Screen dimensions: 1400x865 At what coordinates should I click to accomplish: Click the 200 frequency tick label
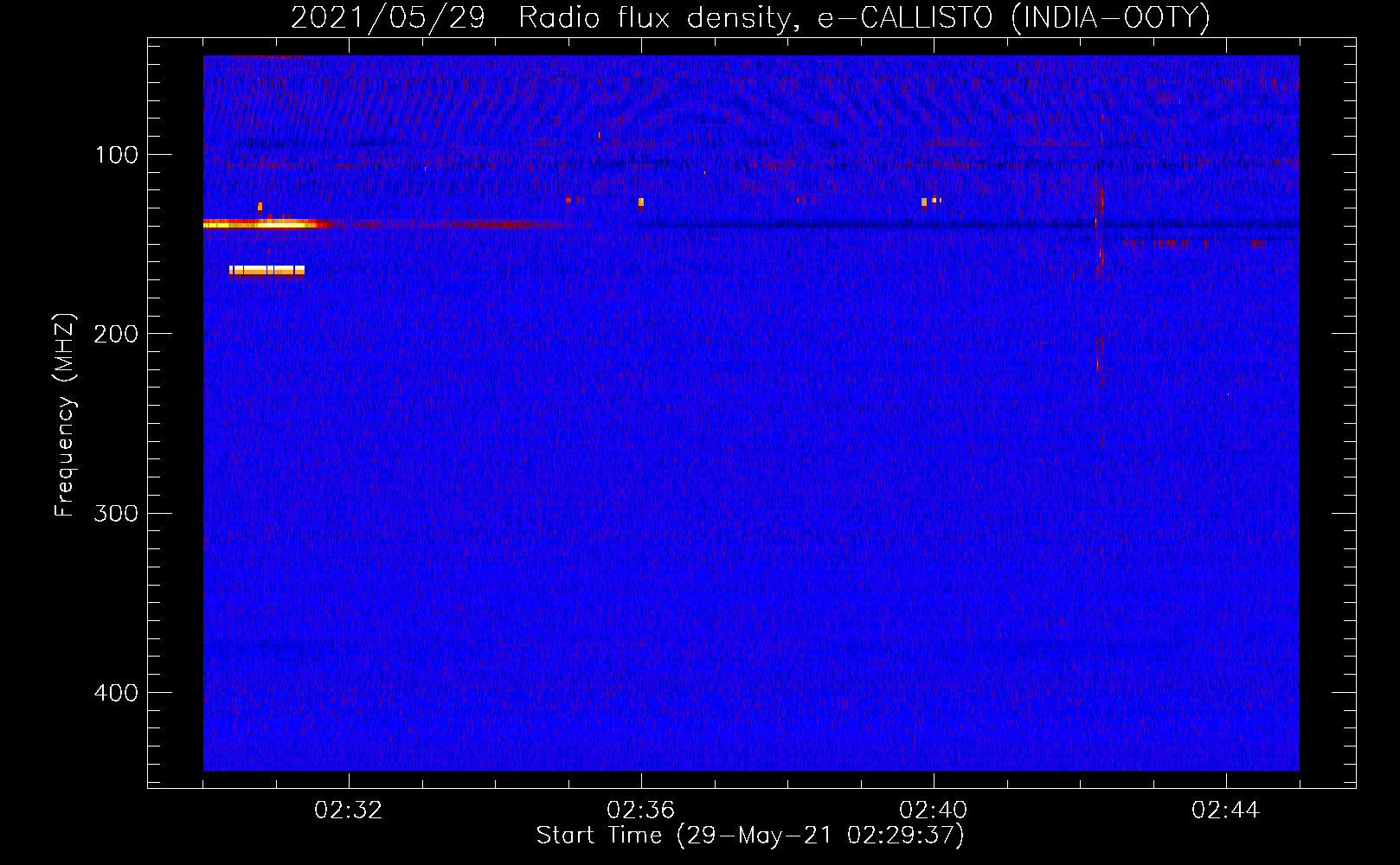click(x=117, y=334)
